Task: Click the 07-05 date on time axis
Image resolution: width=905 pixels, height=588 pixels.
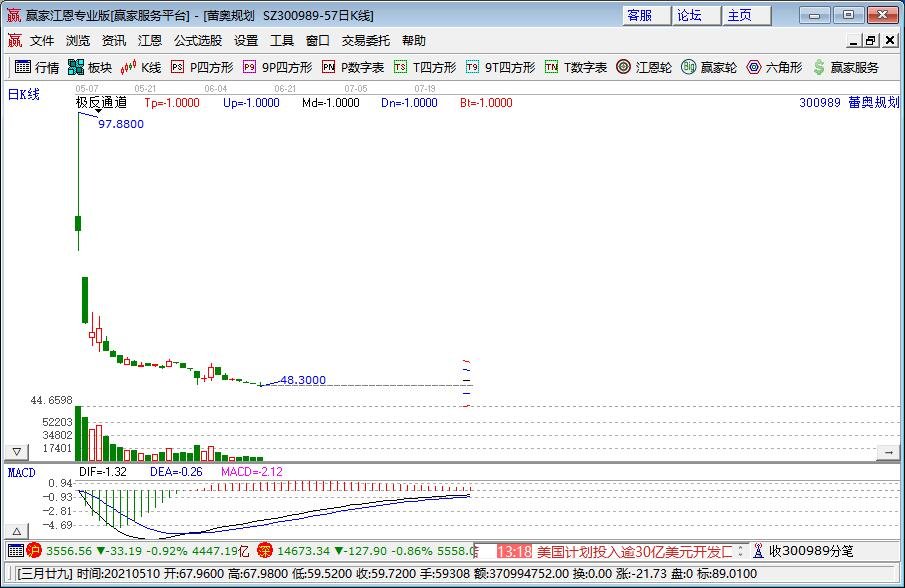Action: tap(356, 88)
